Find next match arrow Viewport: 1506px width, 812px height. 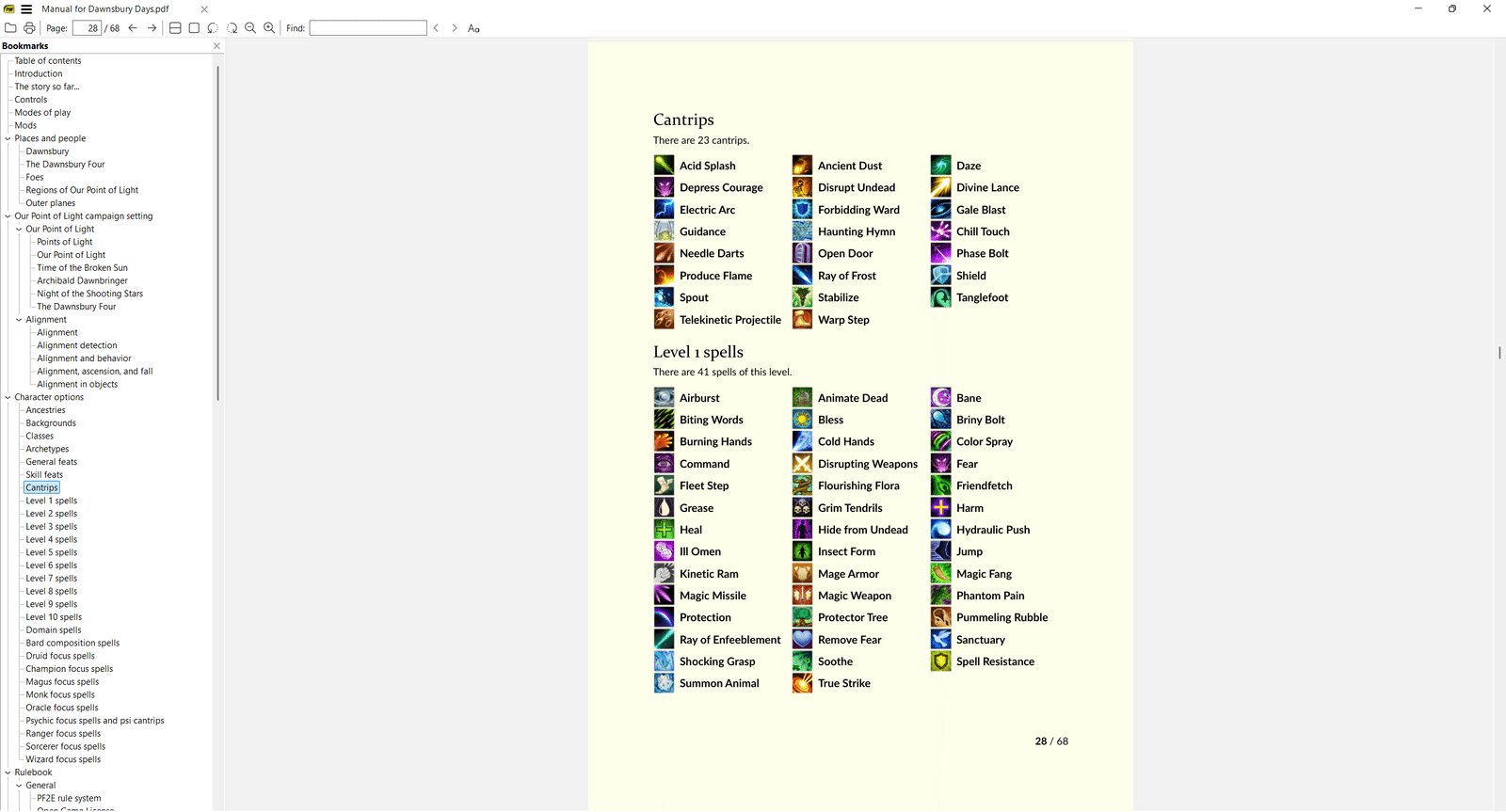[455, 28]
